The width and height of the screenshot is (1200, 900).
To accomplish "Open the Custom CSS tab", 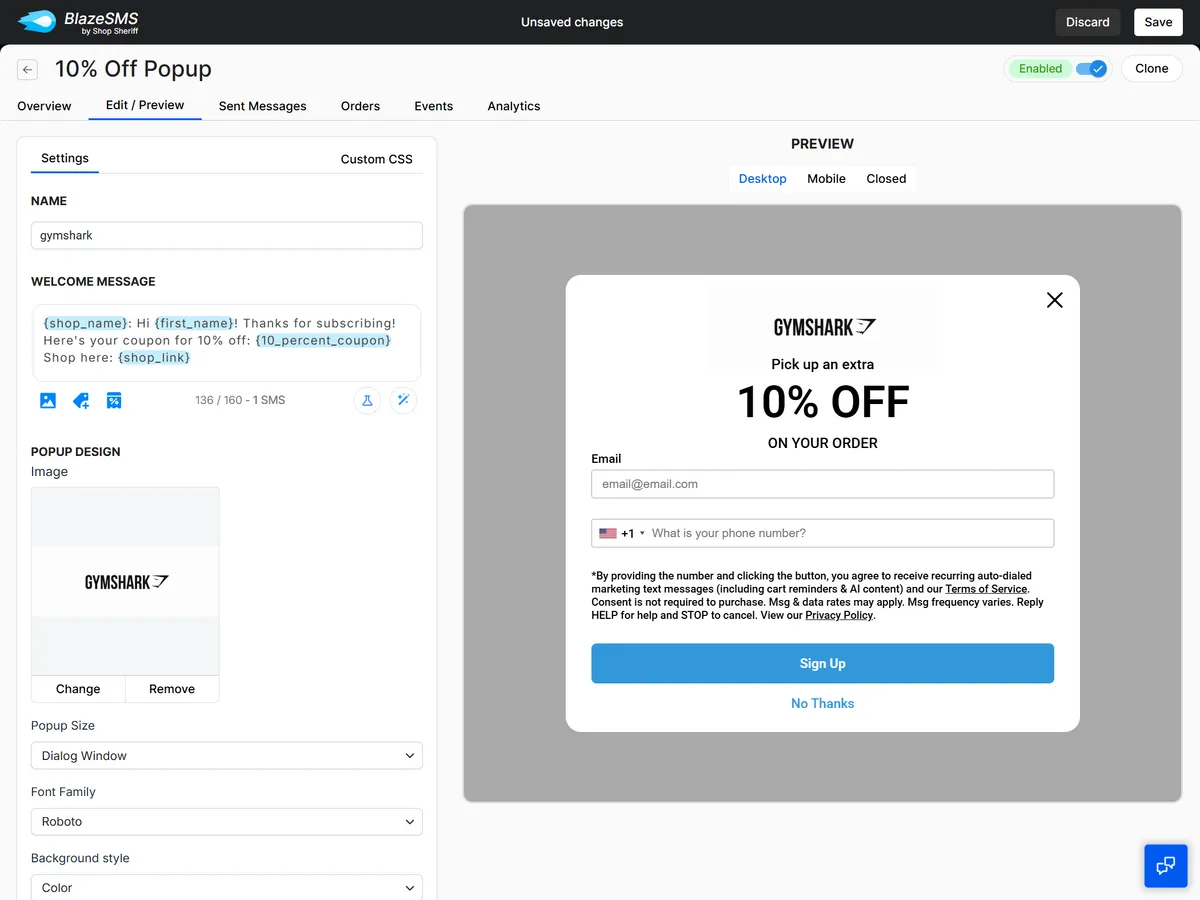I will (376, 159).
